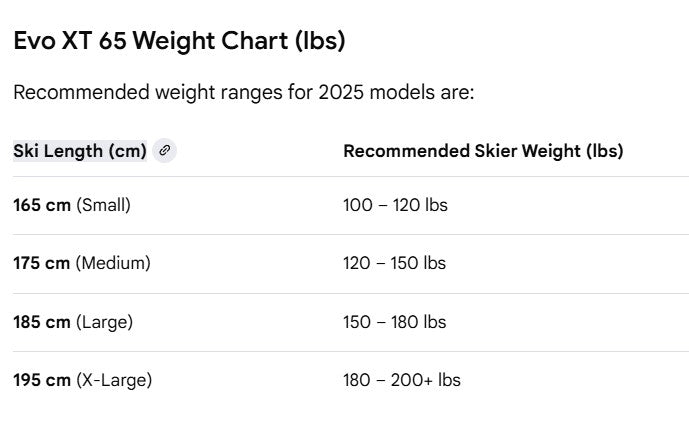This screenshot has height=432, width=689.
Task: Click the link icon beside Ski Length
Action: point(165,151)
